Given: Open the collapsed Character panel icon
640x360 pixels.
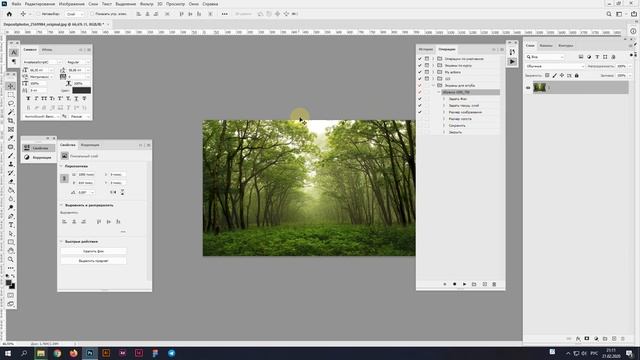Looking at the screenshot, I should 13,53.
